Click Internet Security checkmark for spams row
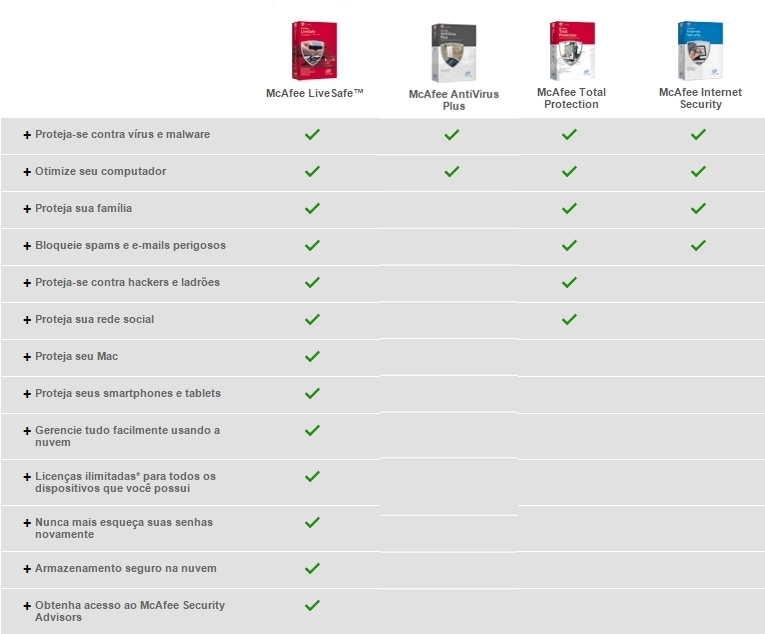The width and height of the screenshot is (765, 634). [699, 245]
